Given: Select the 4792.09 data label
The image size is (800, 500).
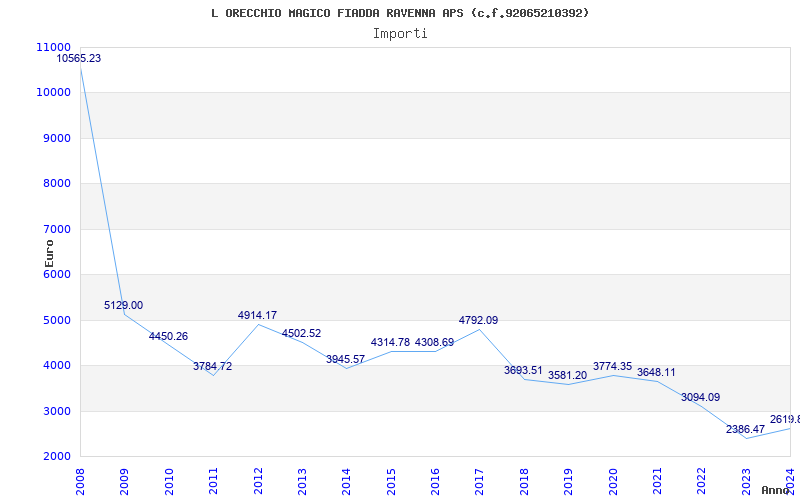Looking at the screenshot, I should point(479,320).
